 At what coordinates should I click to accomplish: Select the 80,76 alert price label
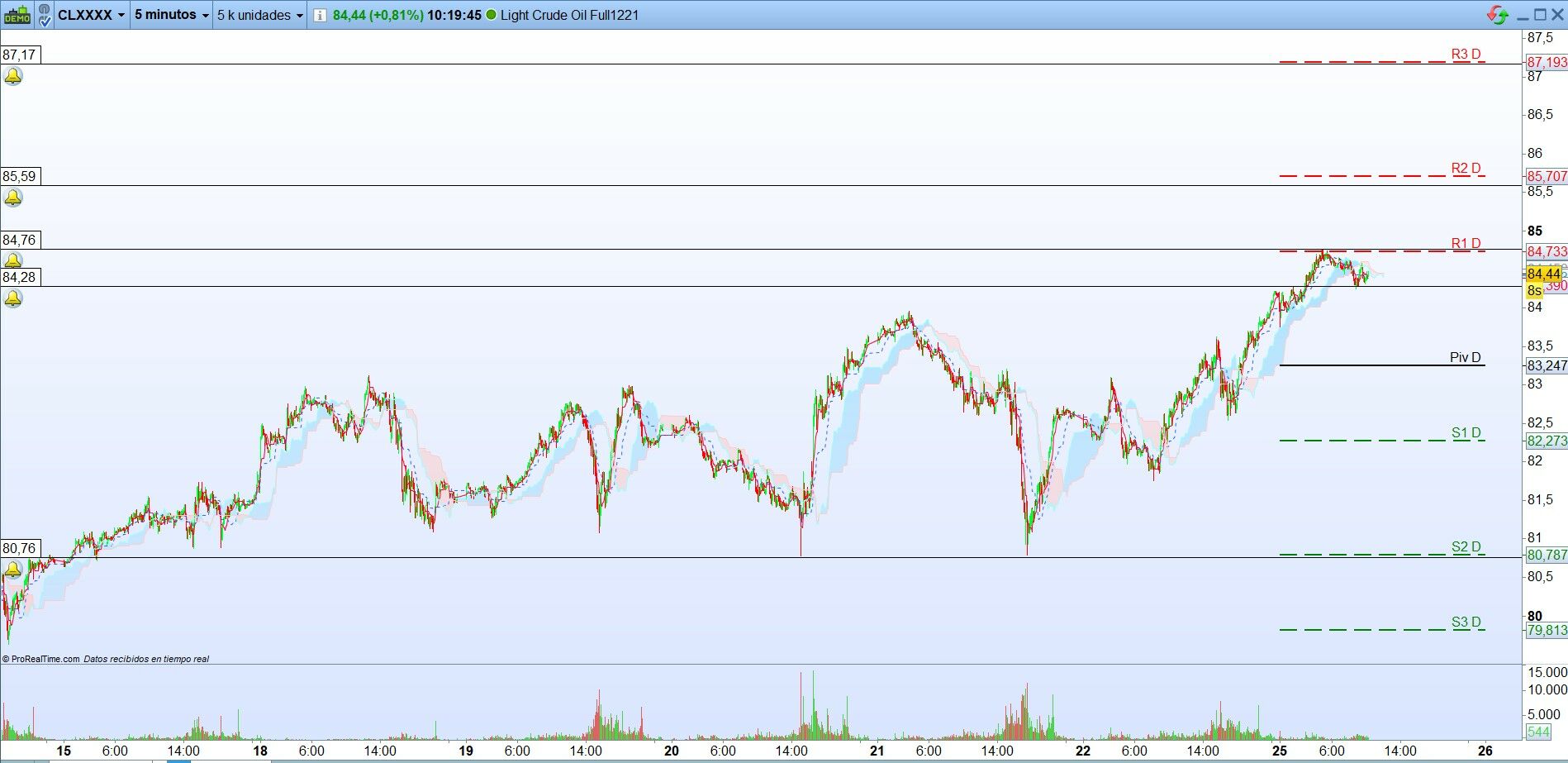click(x=20, y=548)
